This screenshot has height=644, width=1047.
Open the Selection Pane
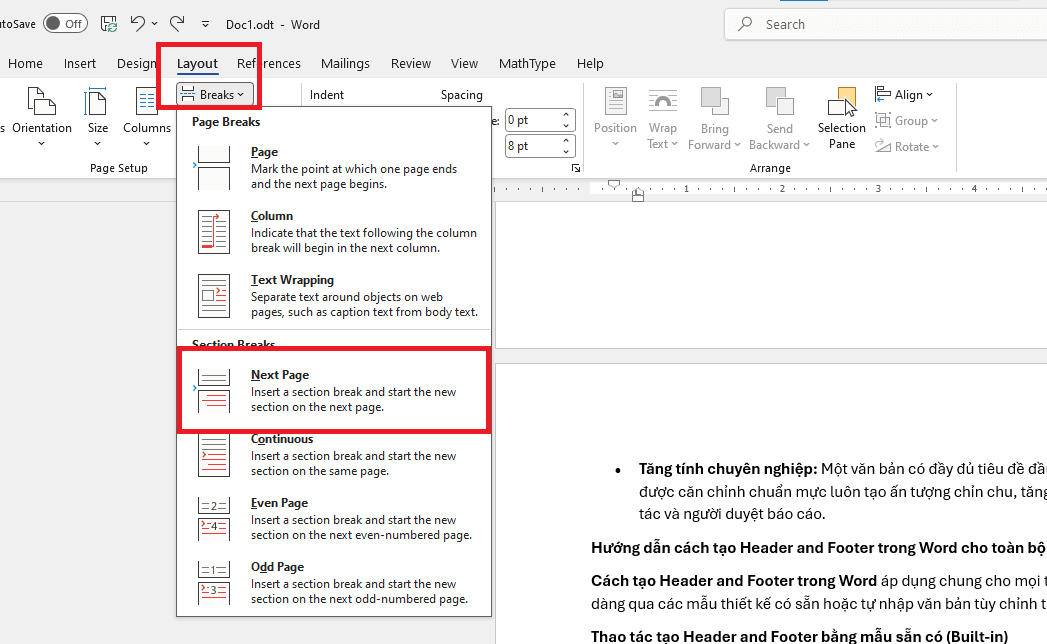pyautogui.click(x=841, y=118)
